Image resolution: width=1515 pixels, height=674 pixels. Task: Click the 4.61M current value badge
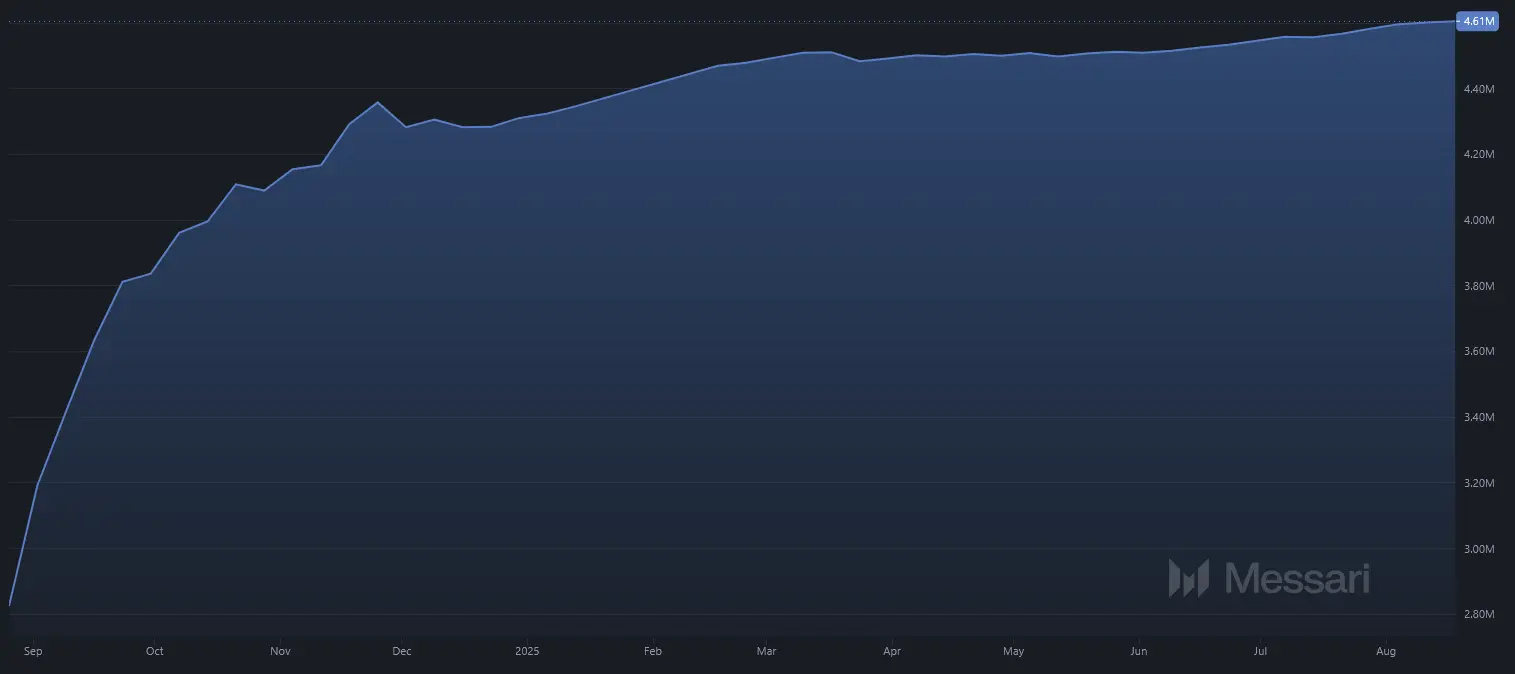coord(1477,21)
